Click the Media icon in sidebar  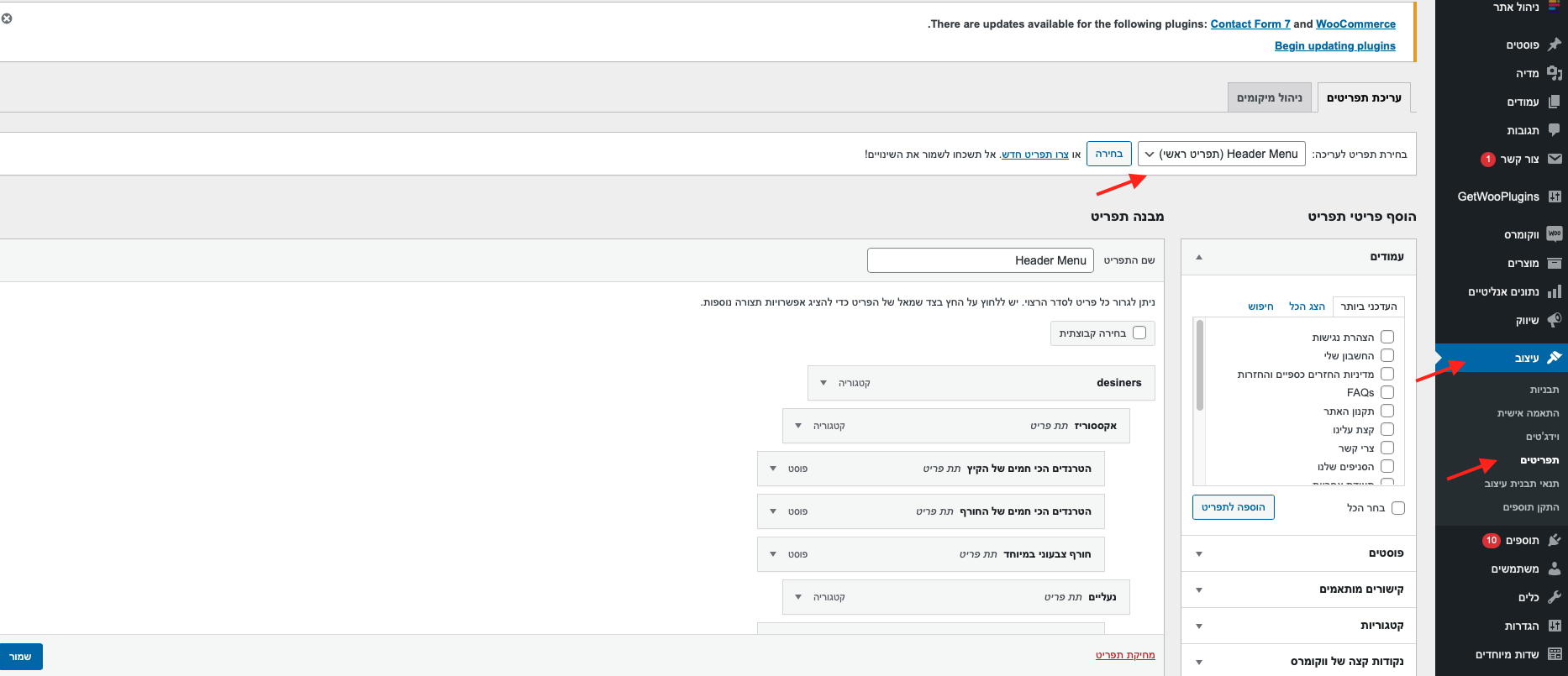coord(1554,73)
